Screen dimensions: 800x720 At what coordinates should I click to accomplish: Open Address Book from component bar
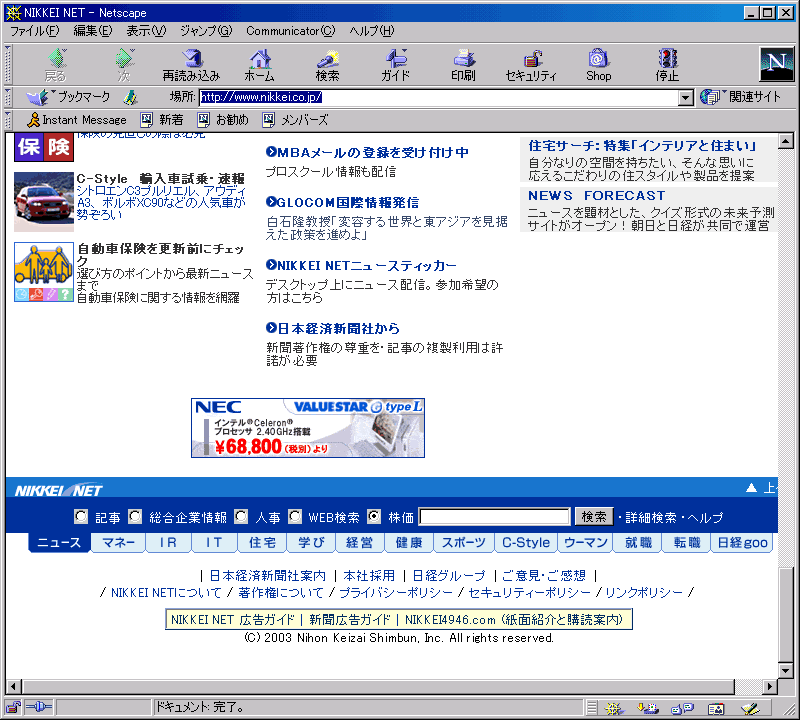point(716,708)
